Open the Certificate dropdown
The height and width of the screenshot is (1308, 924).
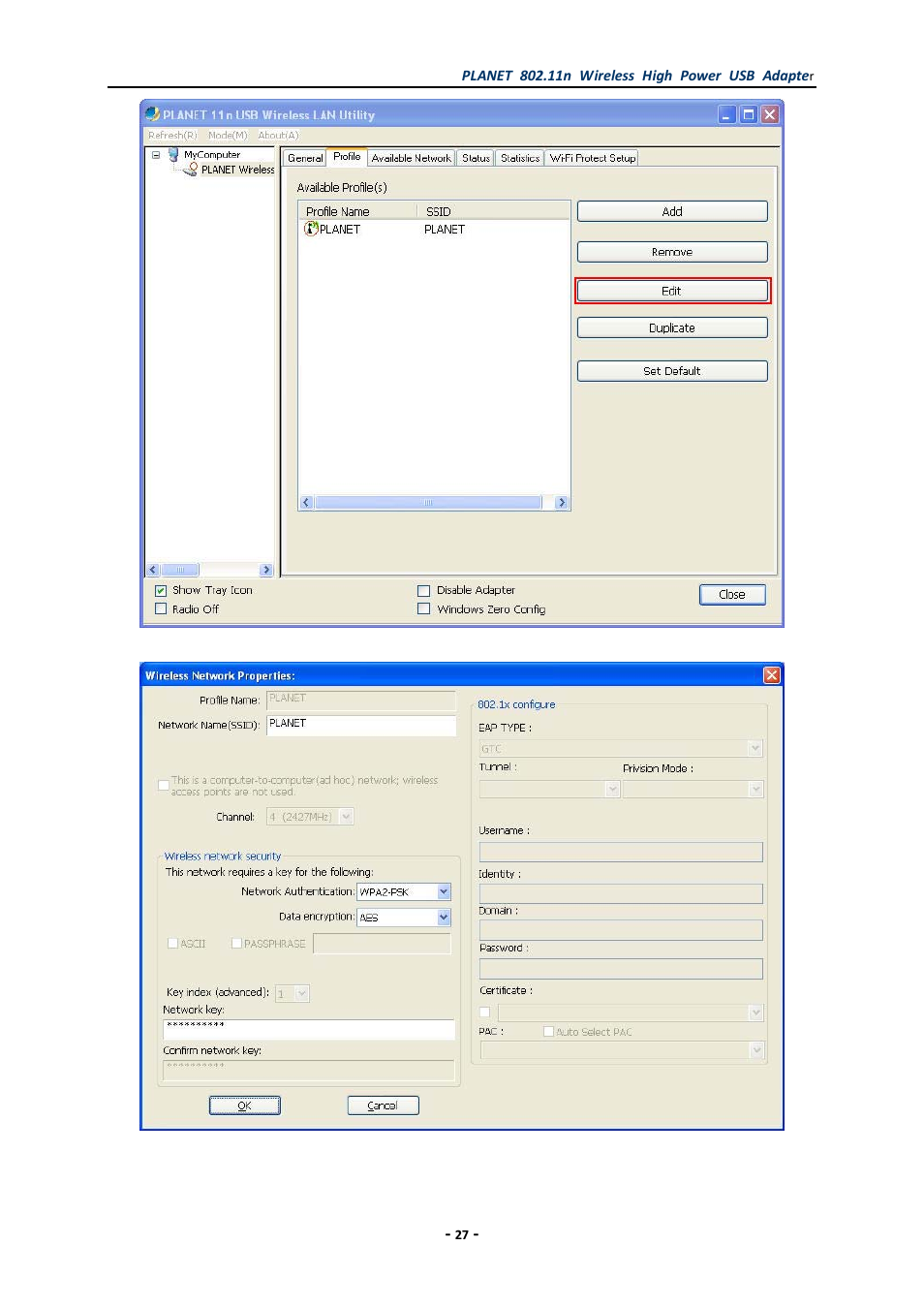point(755,1012)
